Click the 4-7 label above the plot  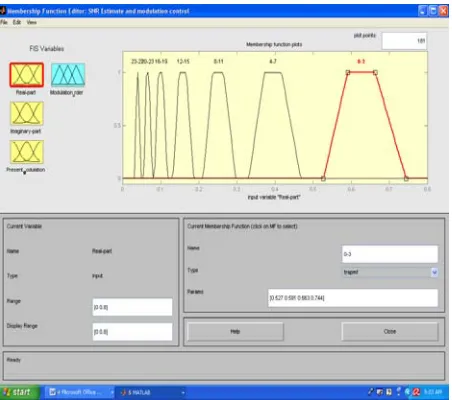coord(273,61)
